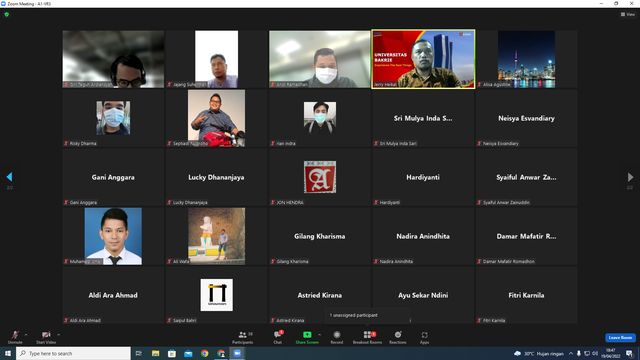640x360 pixels.
Task: Select Jerry Heikal's highlighted video tile
Action: (x=423, y=59)
